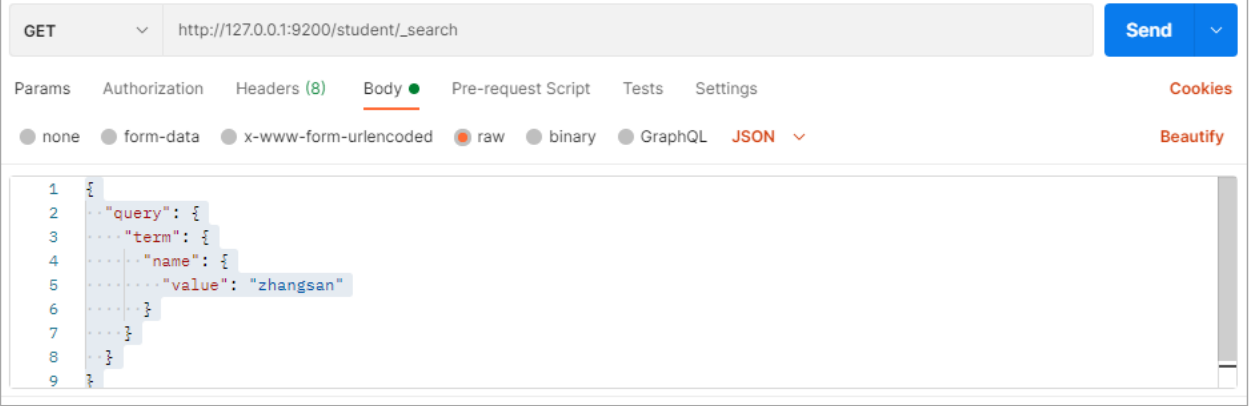Go to Pre-request Script tab
Screen dimensions: 1250x406
tap(521, 89)
